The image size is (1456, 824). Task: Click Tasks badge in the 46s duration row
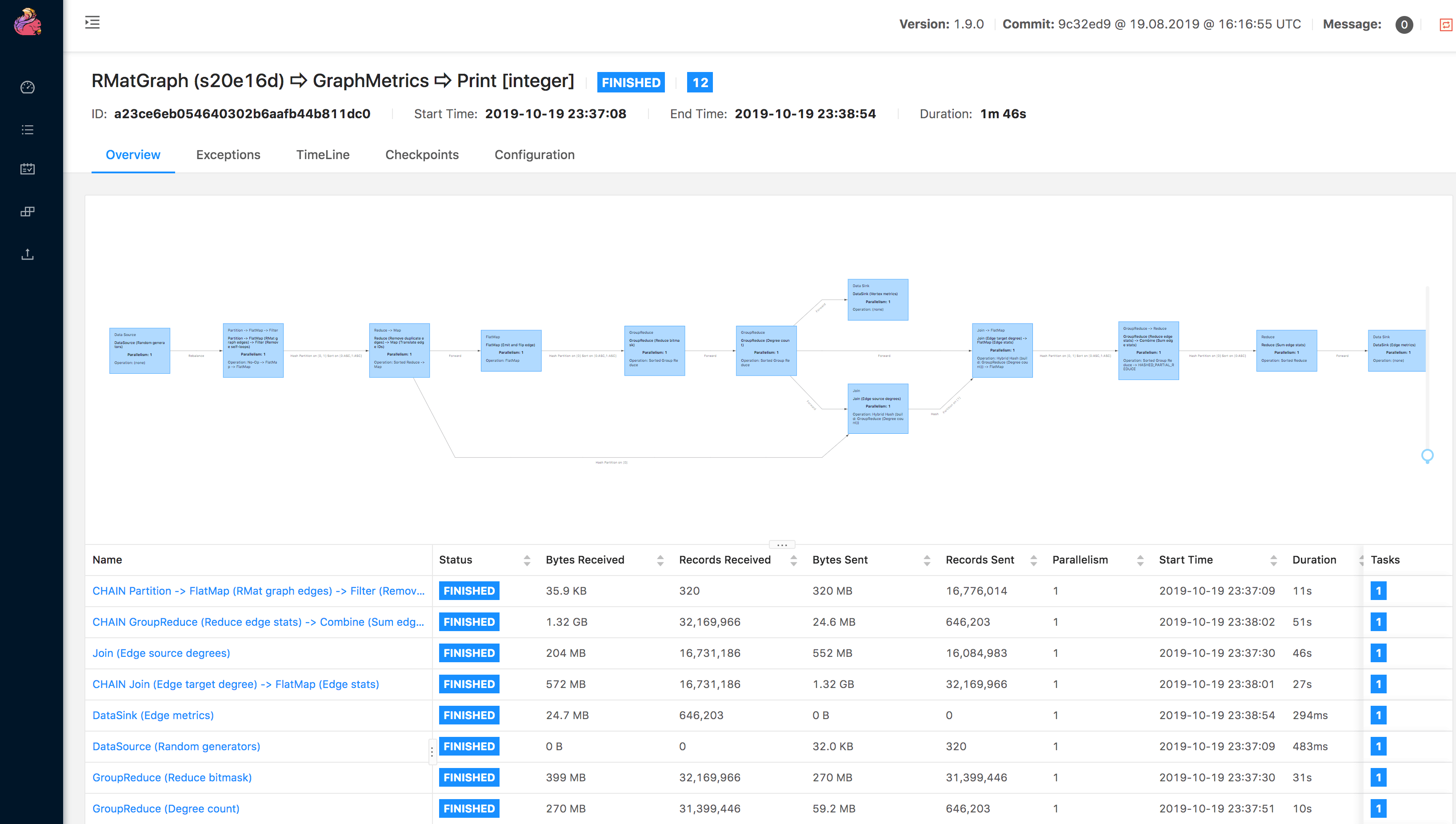[x=1379, y=653]
